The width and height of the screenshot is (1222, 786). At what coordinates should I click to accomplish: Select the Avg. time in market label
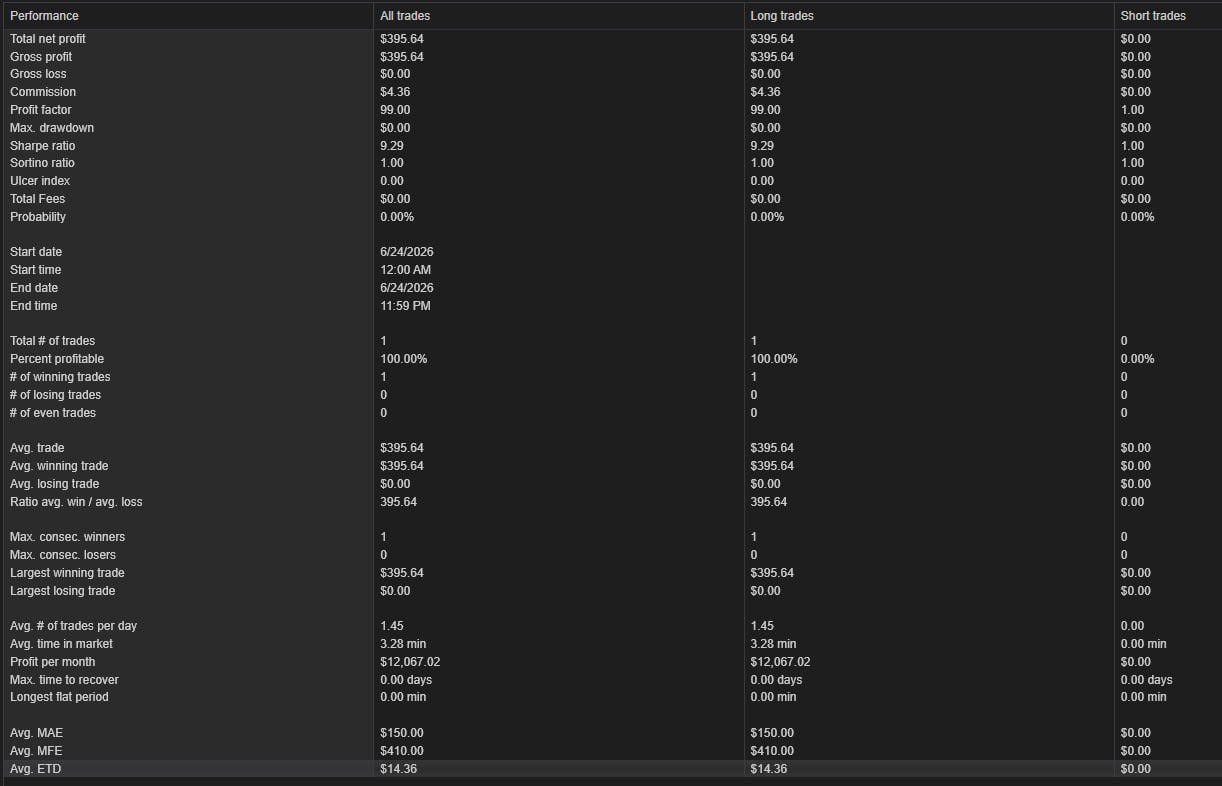click(x=61, y=644)
